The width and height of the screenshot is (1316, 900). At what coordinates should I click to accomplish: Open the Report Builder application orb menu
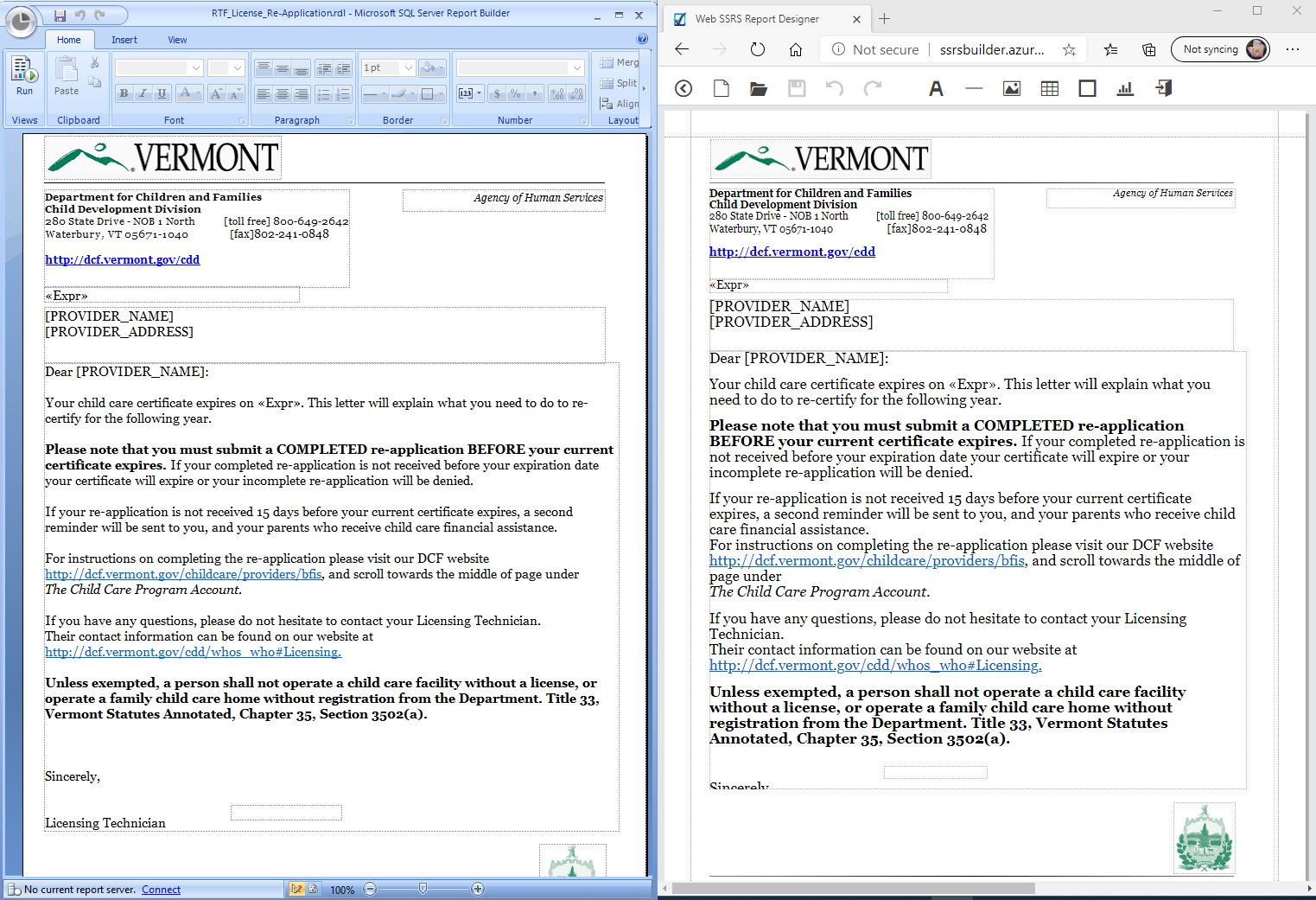pos(21,22)
